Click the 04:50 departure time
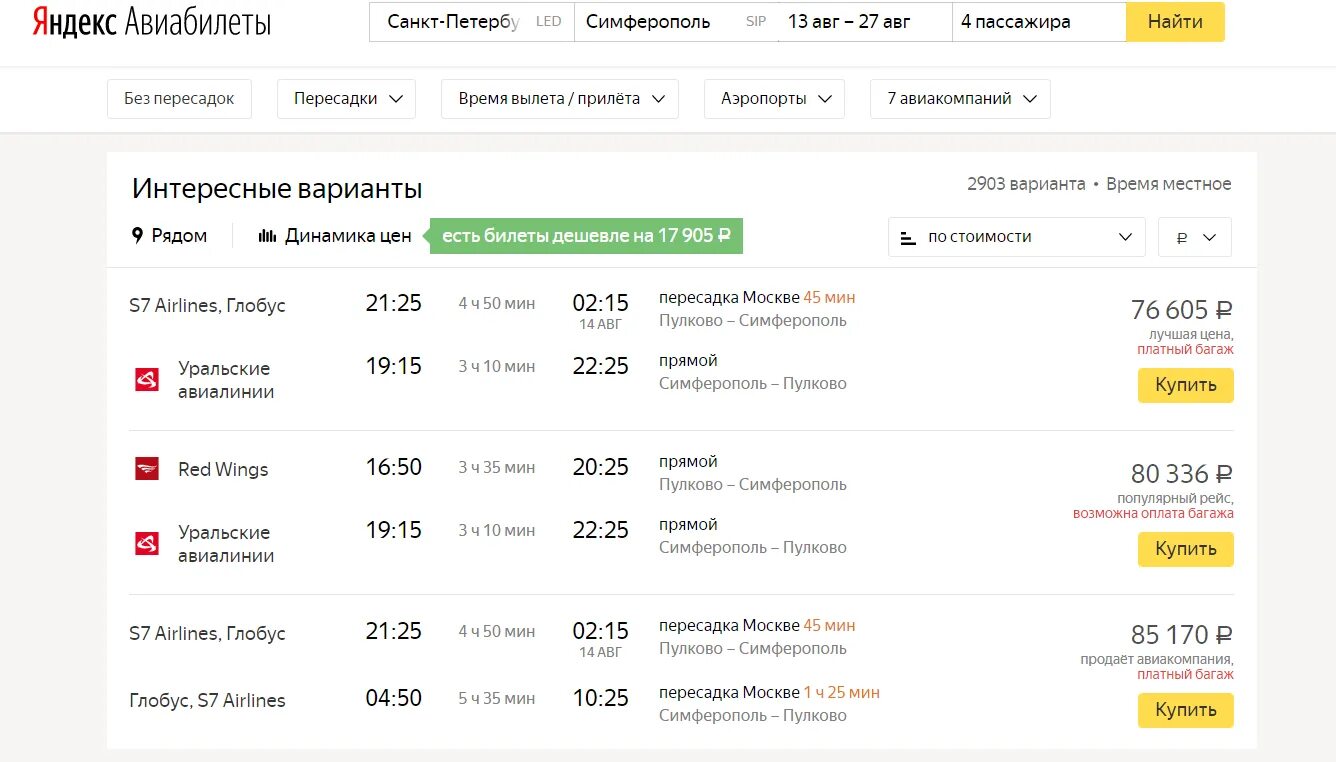This screenshot has height=762, width=1336. [394, 698]
